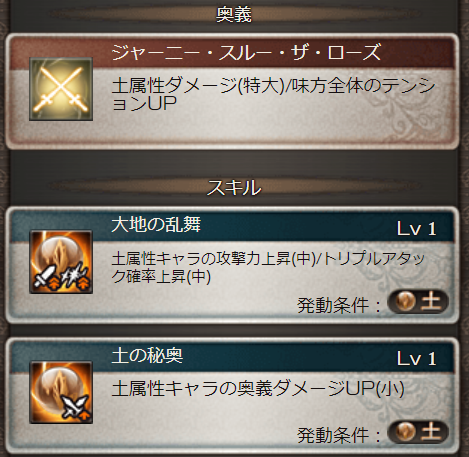Click the 土の秘奥 skill name
Screen dimensions: 469x457
click(x=147, y=355)
